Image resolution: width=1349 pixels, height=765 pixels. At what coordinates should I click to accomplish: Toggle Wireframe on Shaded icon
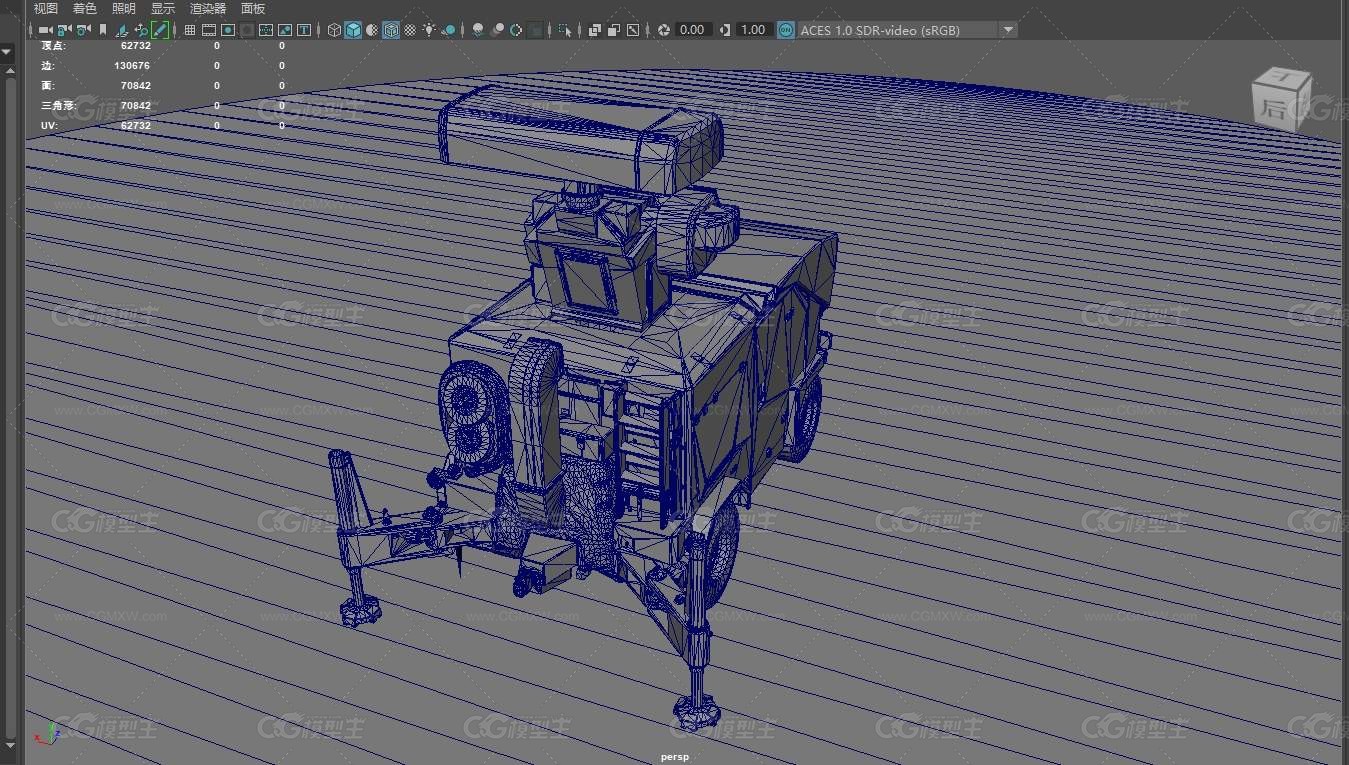coord(391,30)
